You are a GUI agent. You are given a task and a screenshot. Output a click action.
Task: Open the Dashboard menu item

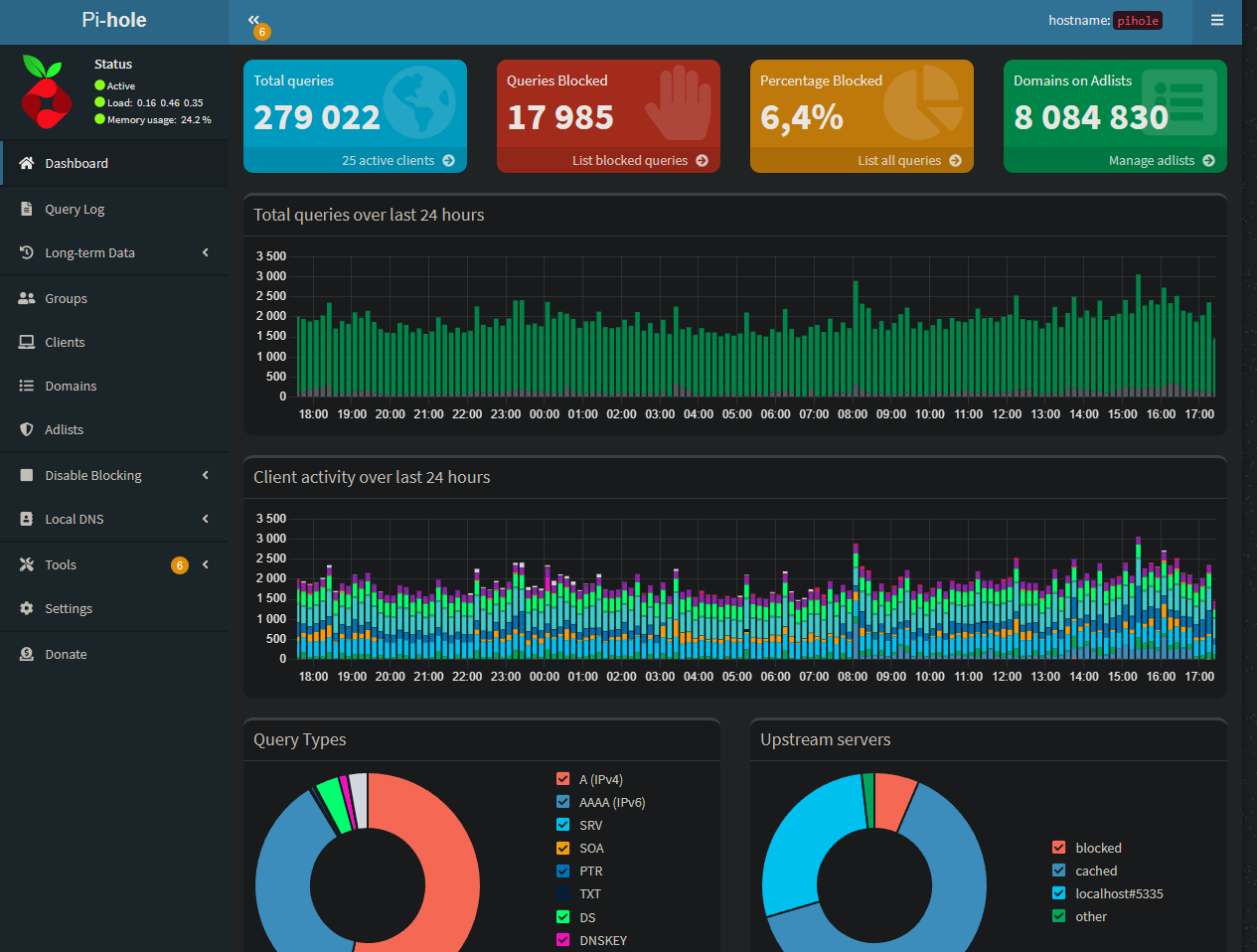tap(114, 163)
